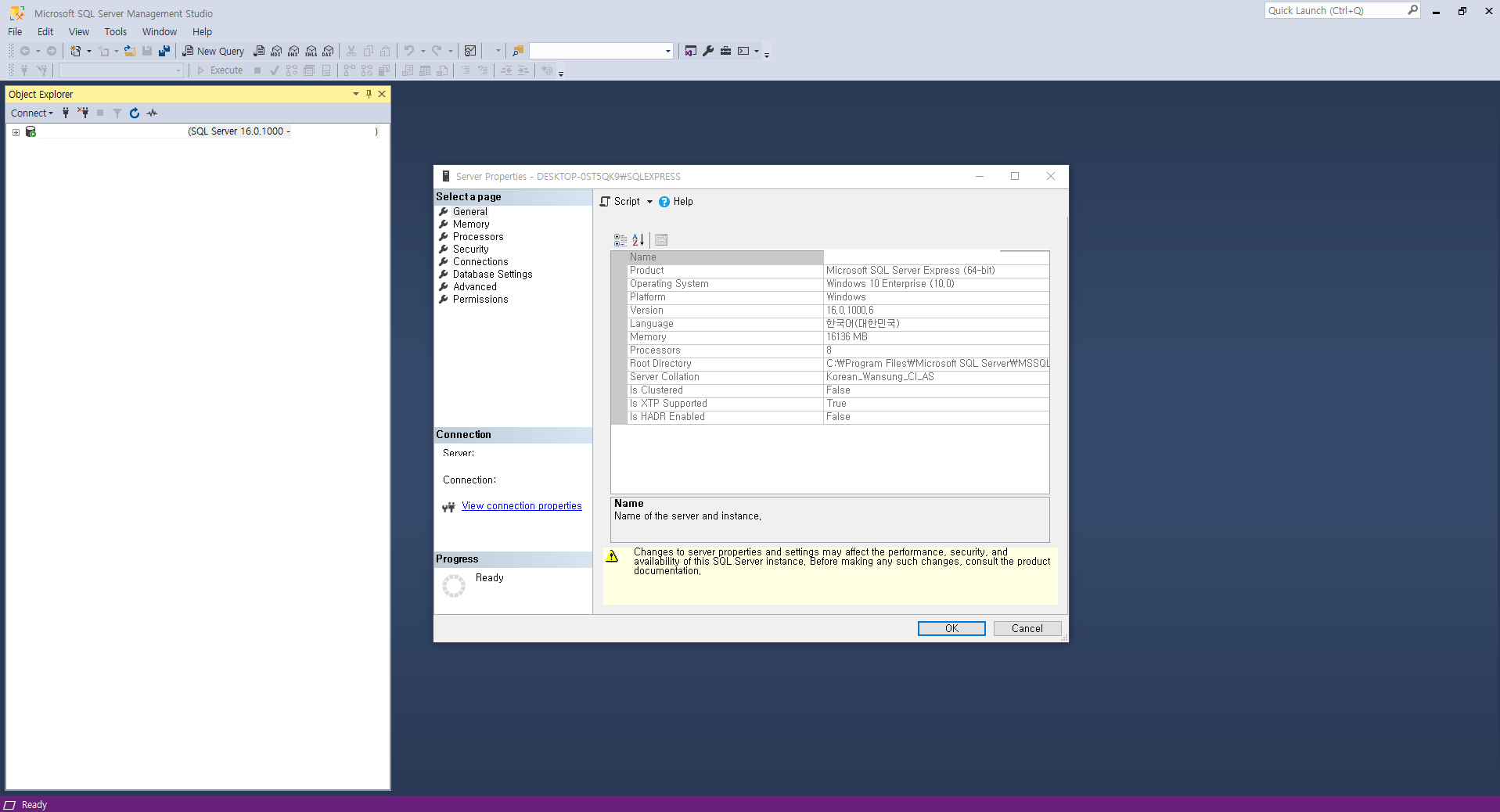The height and width of the screenshot is (812, 1500).
Task: Open the Tools menu
Action: coord(116,32)
